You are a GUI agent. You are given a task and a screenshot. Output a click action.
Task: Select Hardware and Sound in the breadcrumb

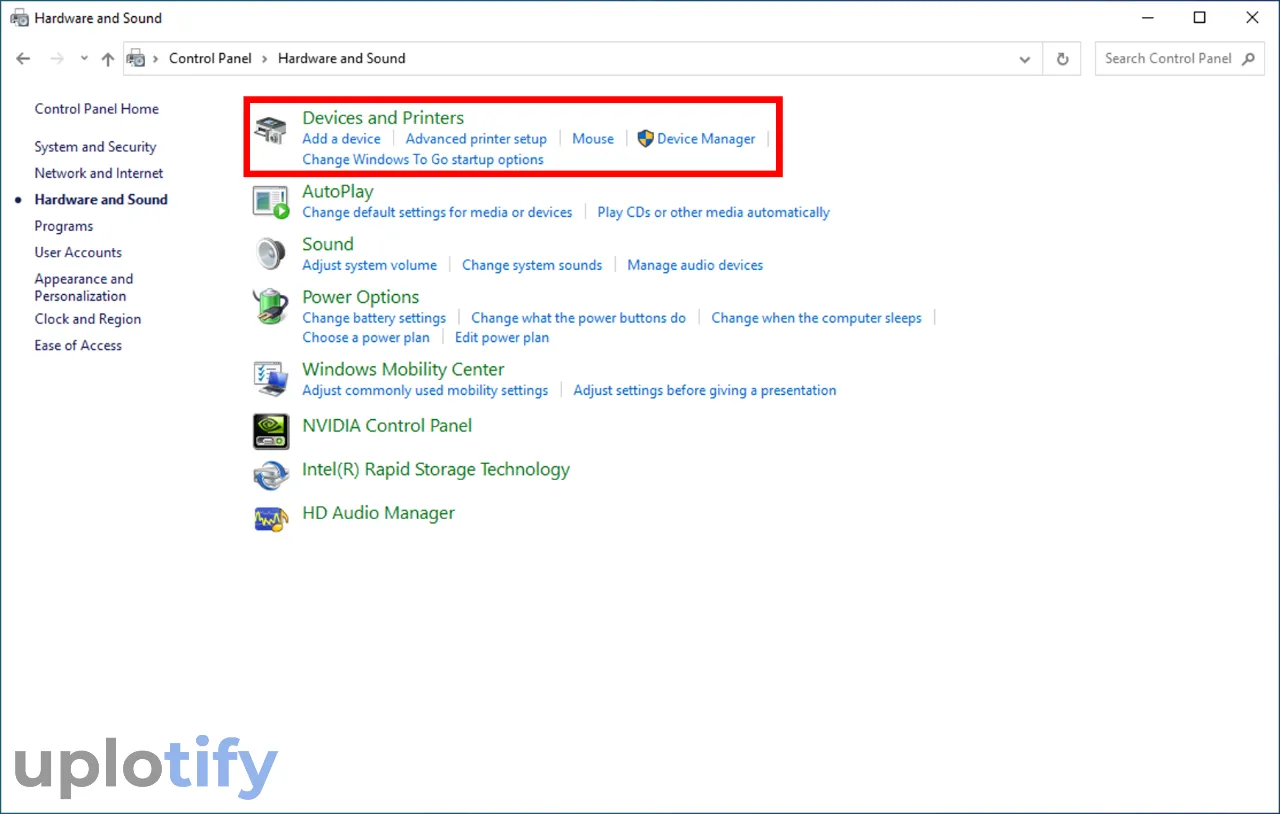pyautogui.click(x=341, y=58)
